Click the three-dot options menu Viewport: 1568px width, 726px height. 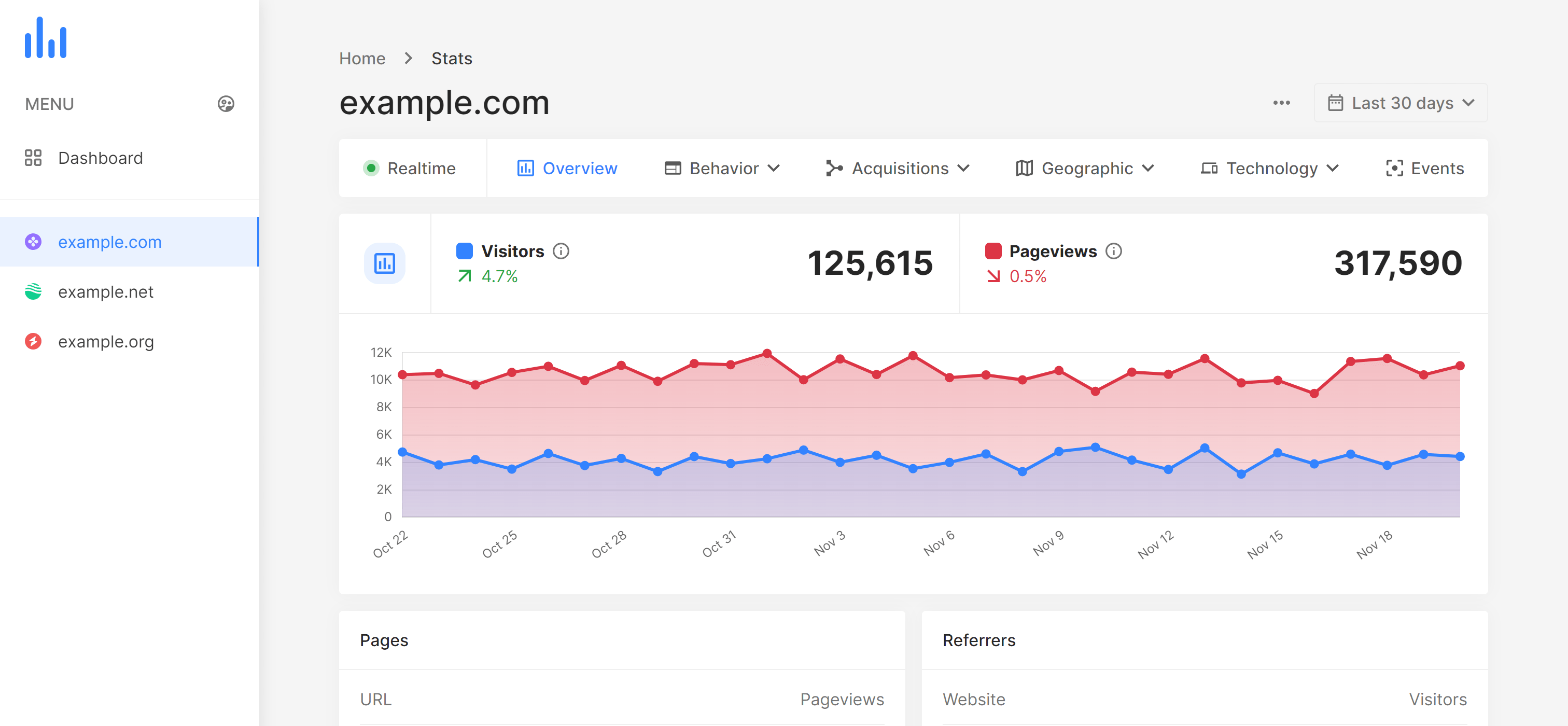click(x=1282, y=102)
